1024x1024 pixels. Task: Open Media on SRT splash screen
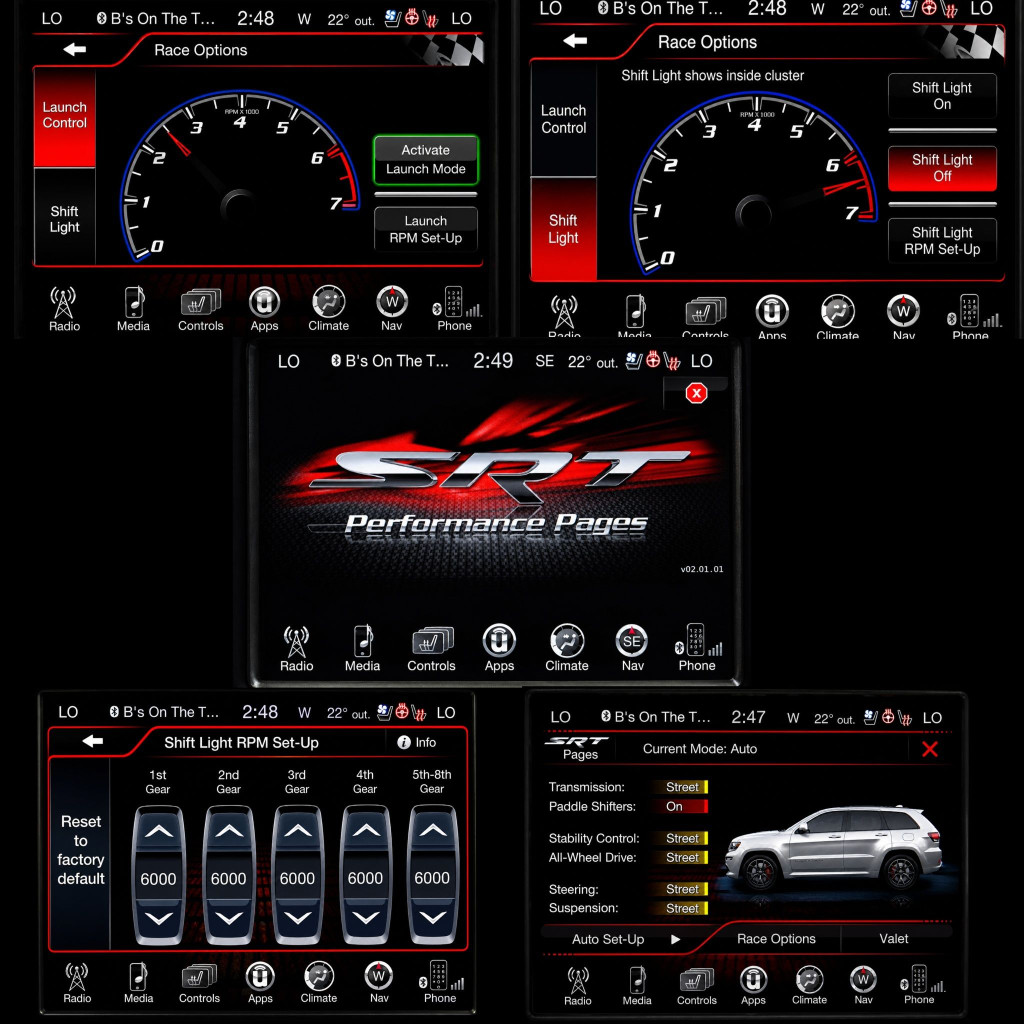[x=362, y=649]
